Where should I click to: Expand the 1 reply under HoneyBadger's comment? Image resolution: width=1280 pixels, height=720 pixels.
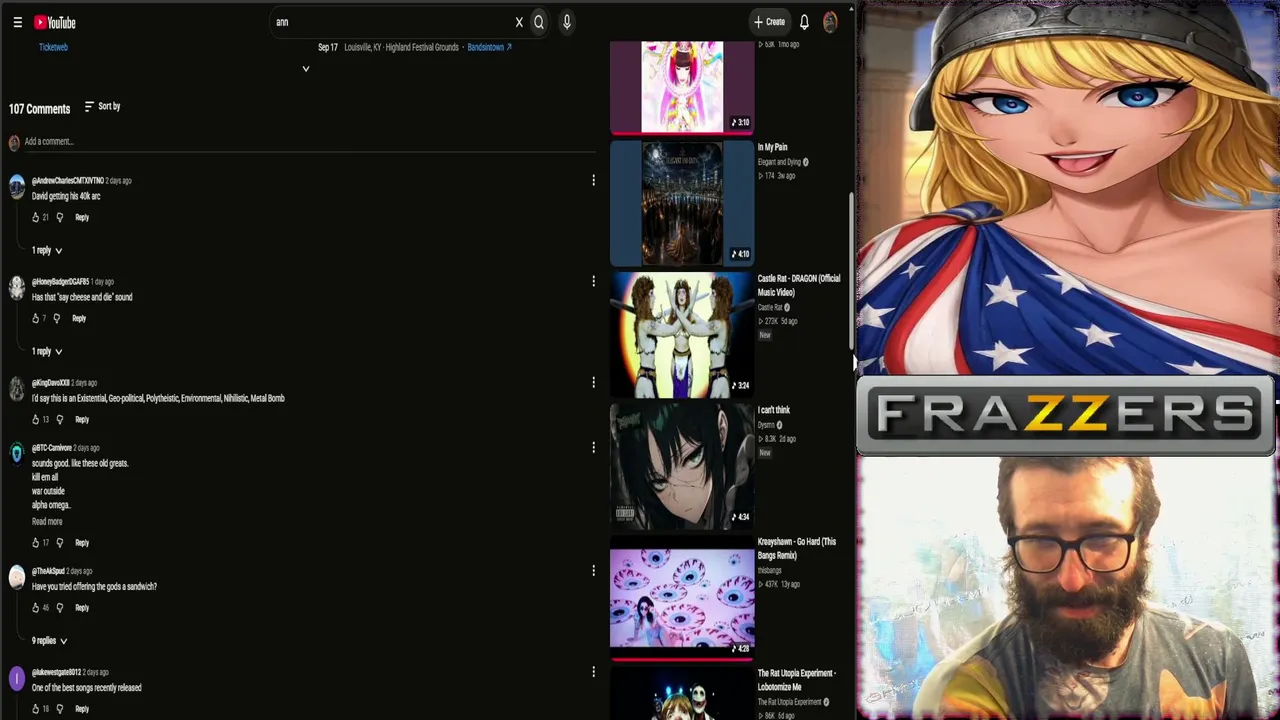47,351
